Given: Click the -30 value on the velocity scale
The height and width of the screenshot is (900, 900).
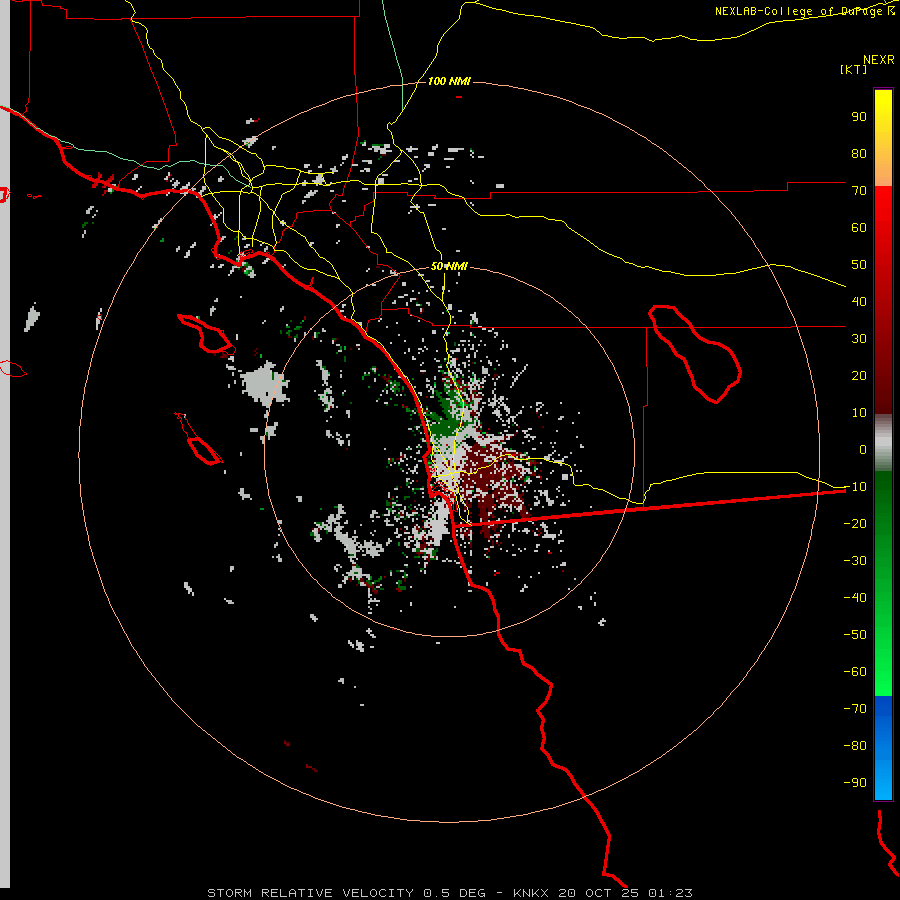Looking at the screenshot, I should [x=855, y=561].
